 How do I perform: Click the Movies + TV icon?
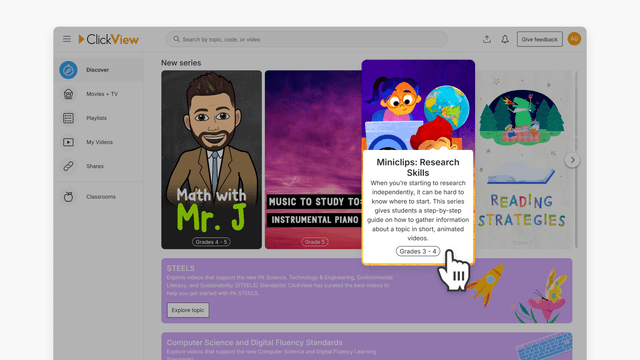[x=68, y=94]
